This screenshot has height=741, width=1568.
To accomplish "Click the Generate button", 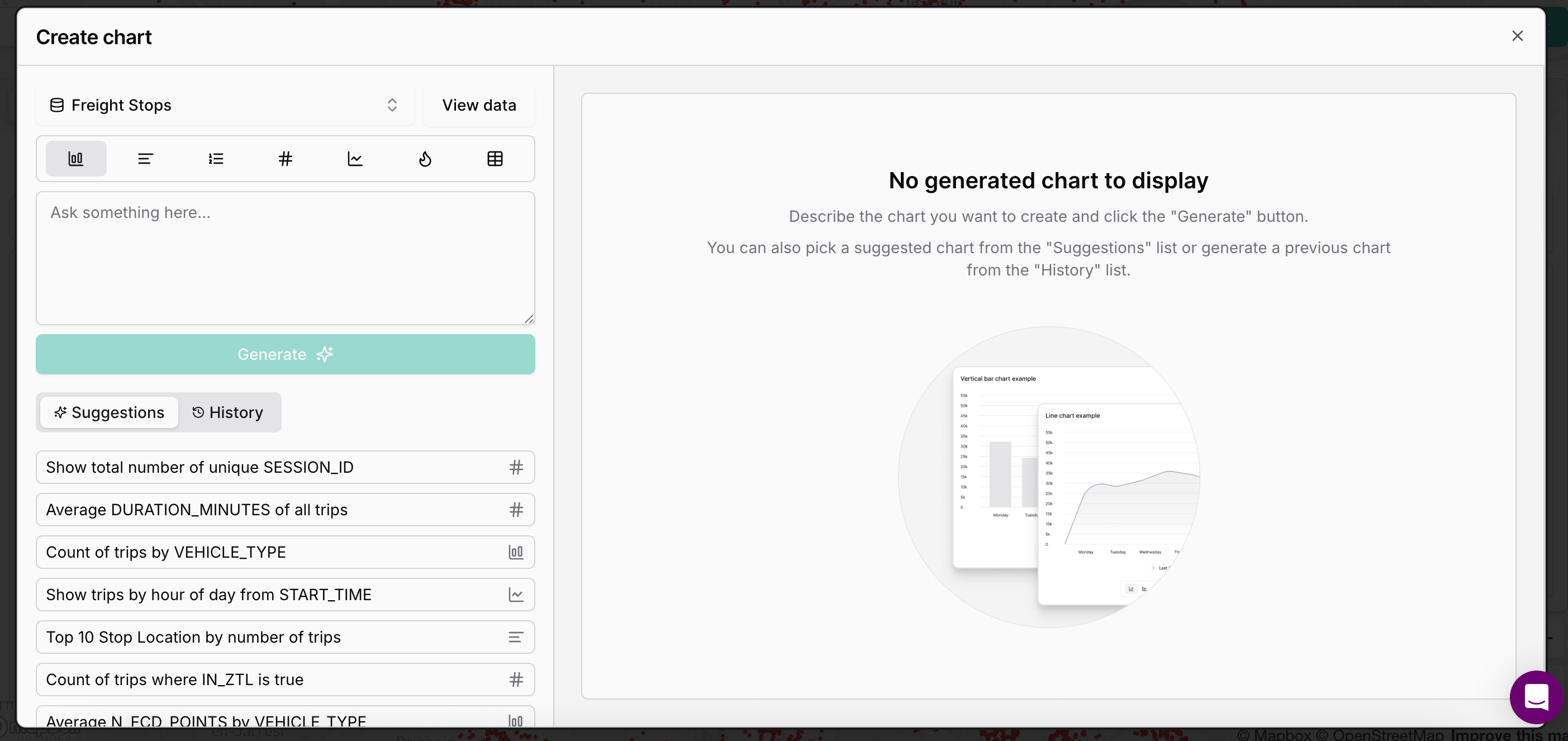I will click(x=286, y=354).
